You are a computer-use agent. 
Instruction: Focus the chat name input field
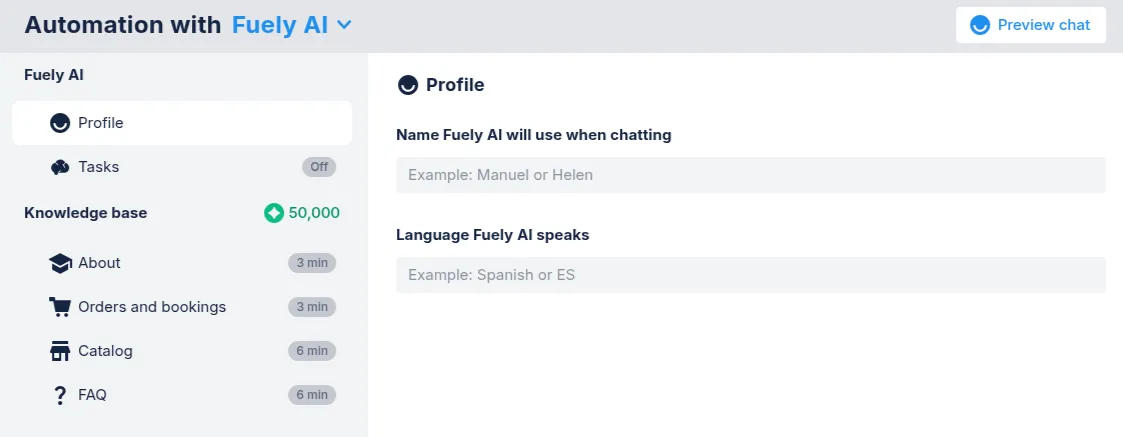click(751, 175)
